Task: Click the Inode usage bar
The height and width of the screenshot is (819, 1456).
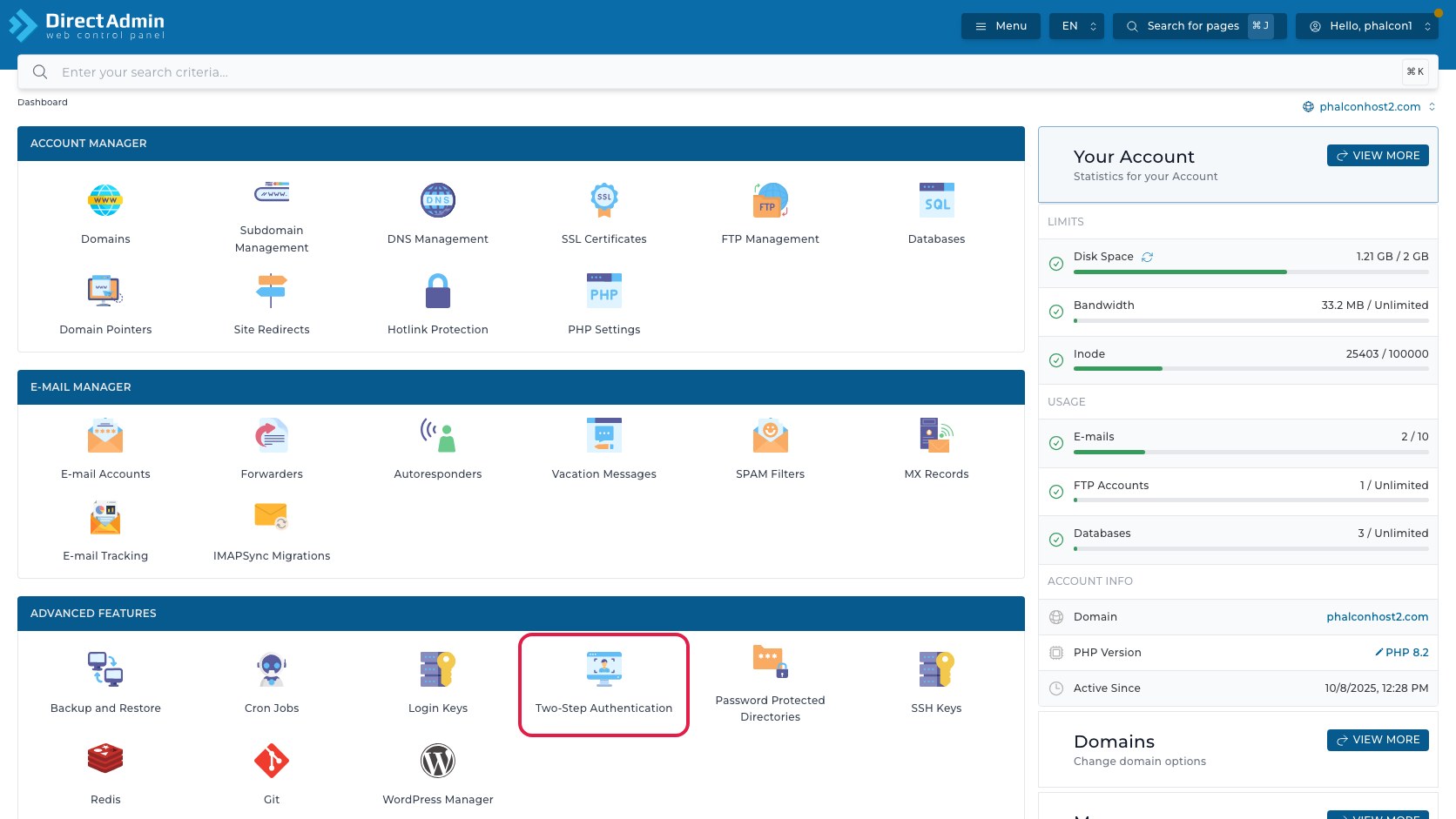Action: coord(1251,369)
